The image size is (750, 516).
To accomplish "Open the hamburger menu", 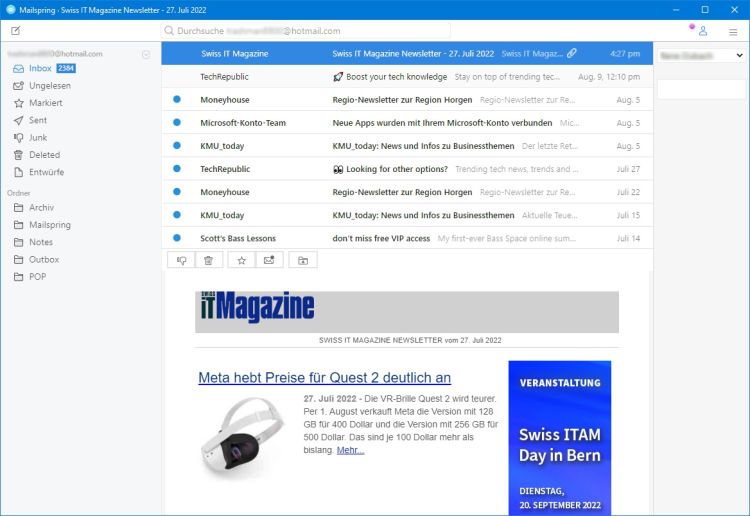I will 733,31.
